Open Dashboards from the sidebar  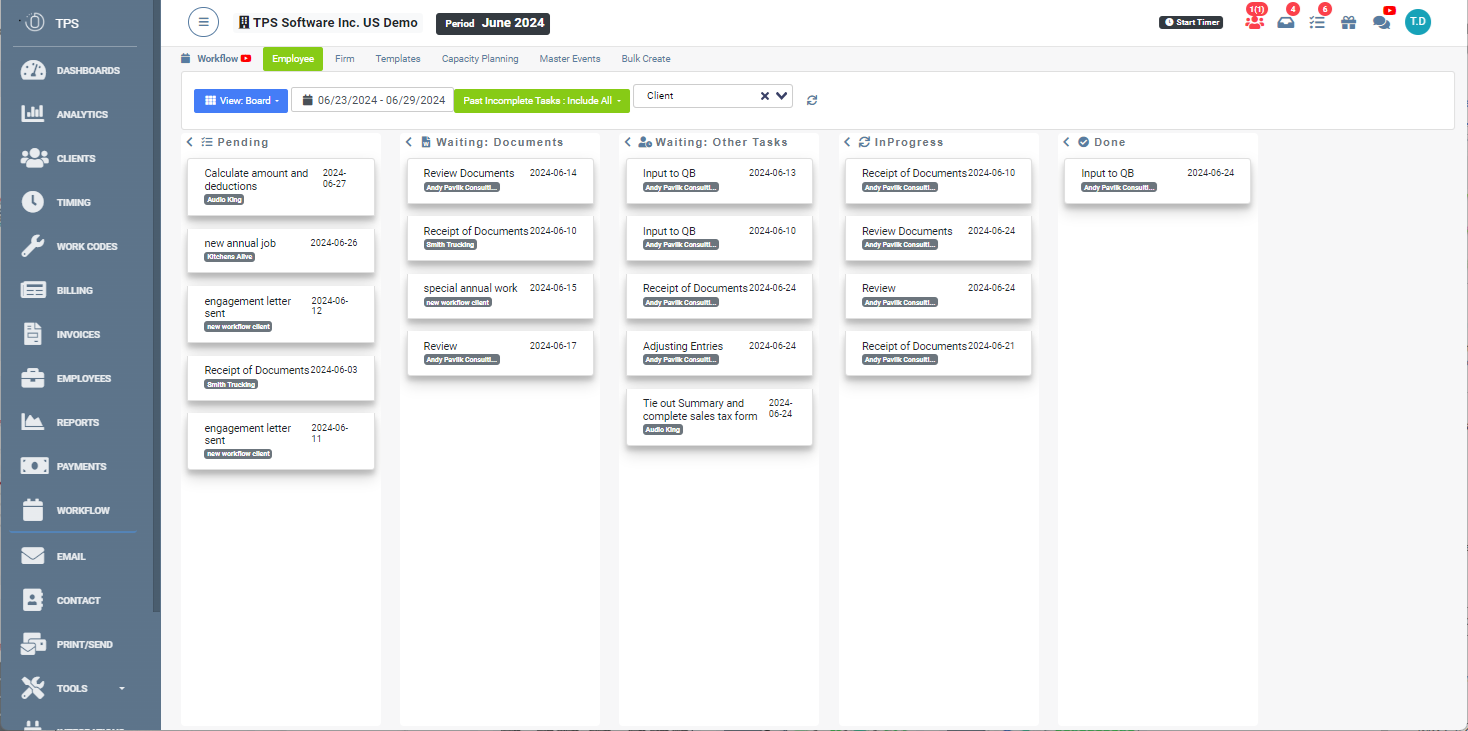coord(70,71)
